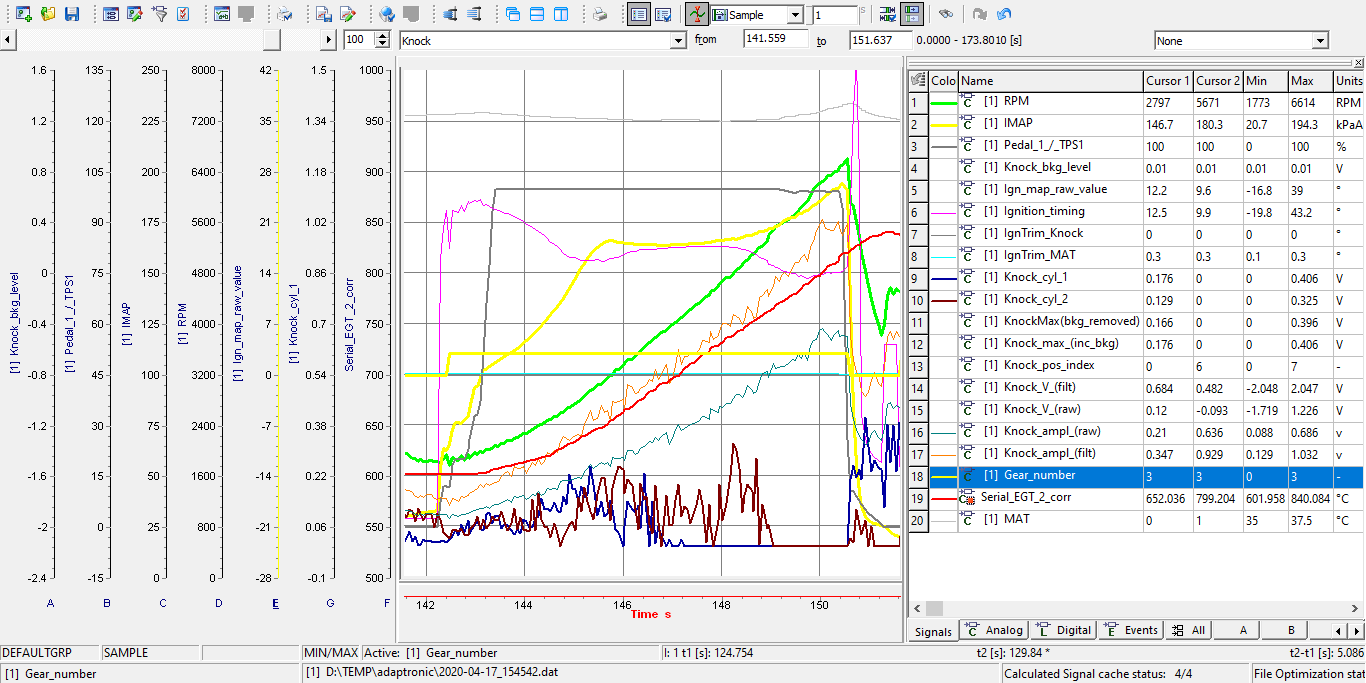Open the None dropdown at top right
Screen dimensions: 1366x683
click(x=1320, y=40)
